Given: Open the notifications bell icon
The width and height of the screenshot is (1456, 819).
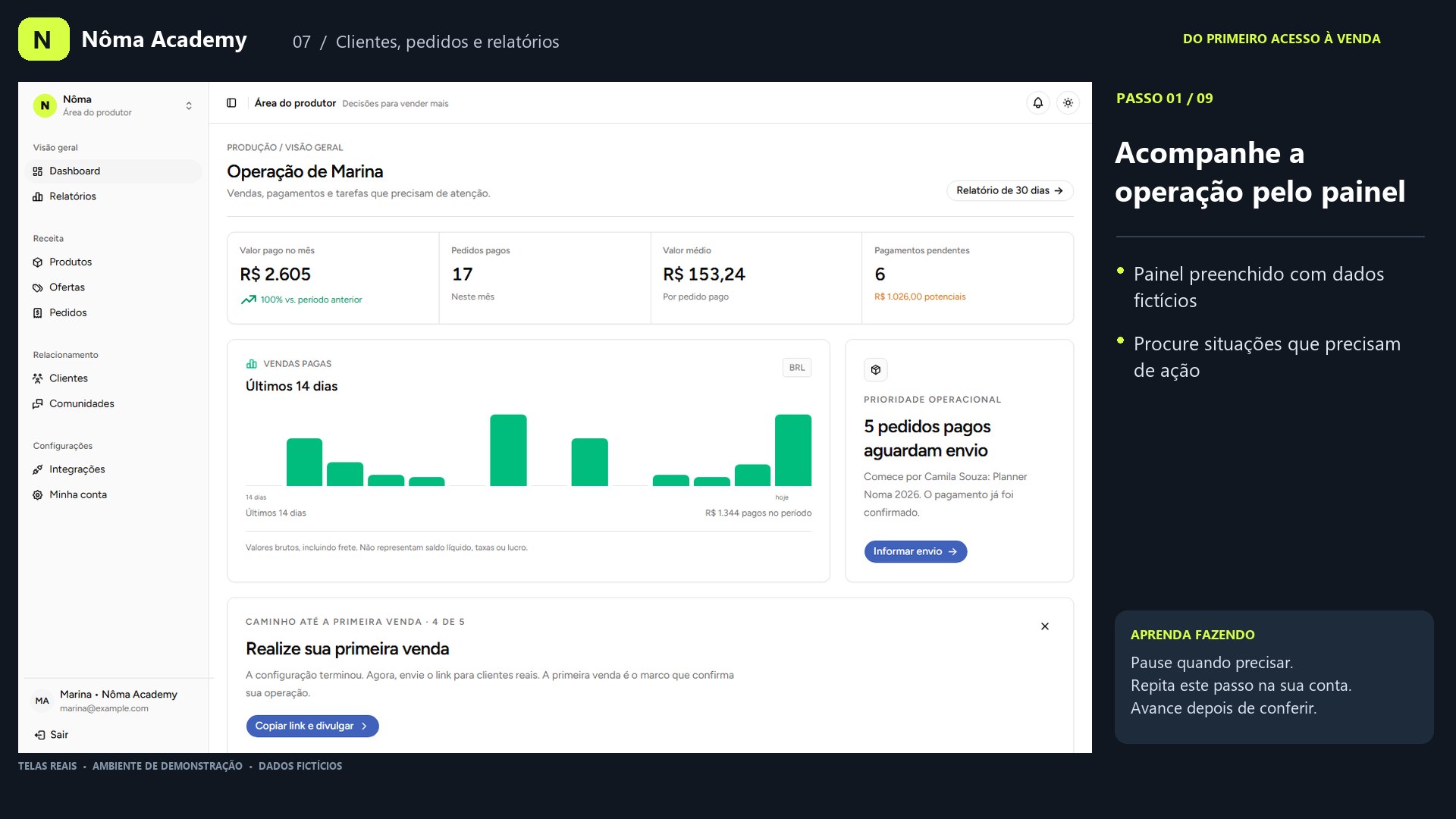Looking at the screenshot, I should [x=1037, y=103].
